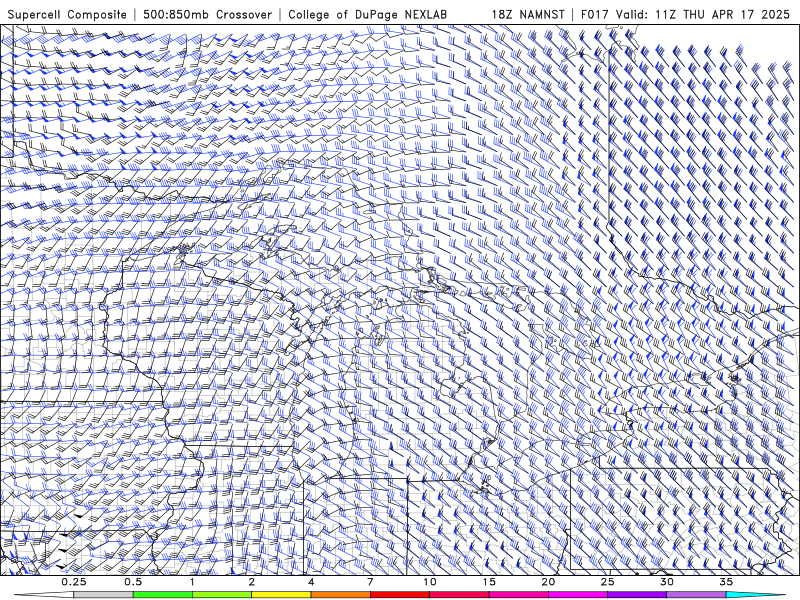The width and height of the screenshot is (800, 600).
Task: Click the 15 value on the color scale
Action: (489, 582)
